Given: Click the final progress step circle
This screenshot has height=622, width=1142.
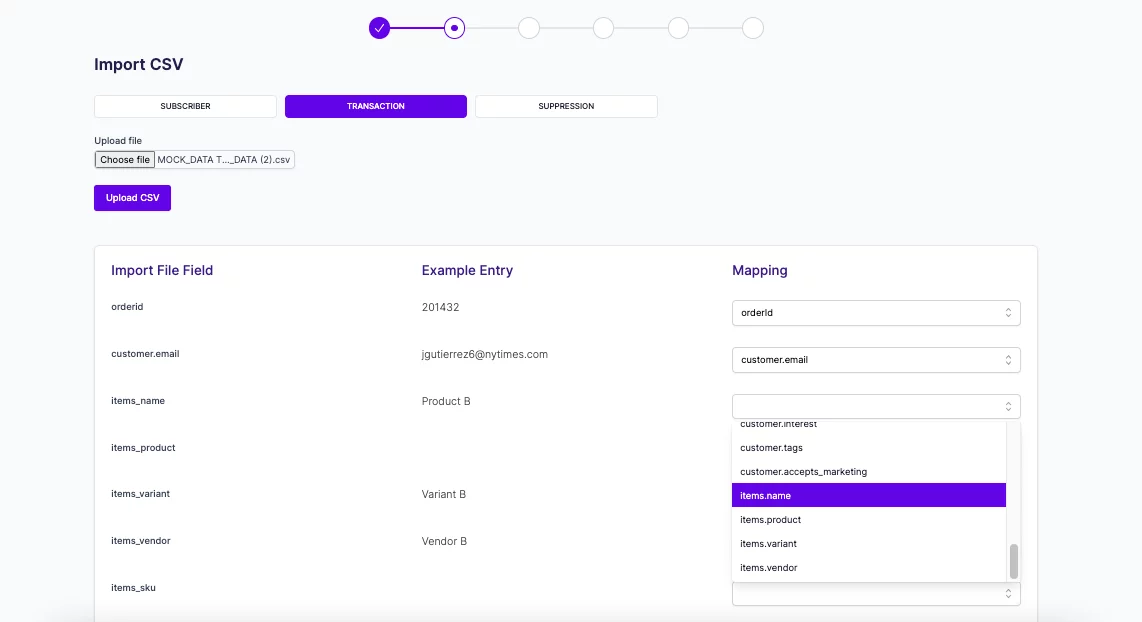Looking at the screenshot, I should click(x=753, y=28).
